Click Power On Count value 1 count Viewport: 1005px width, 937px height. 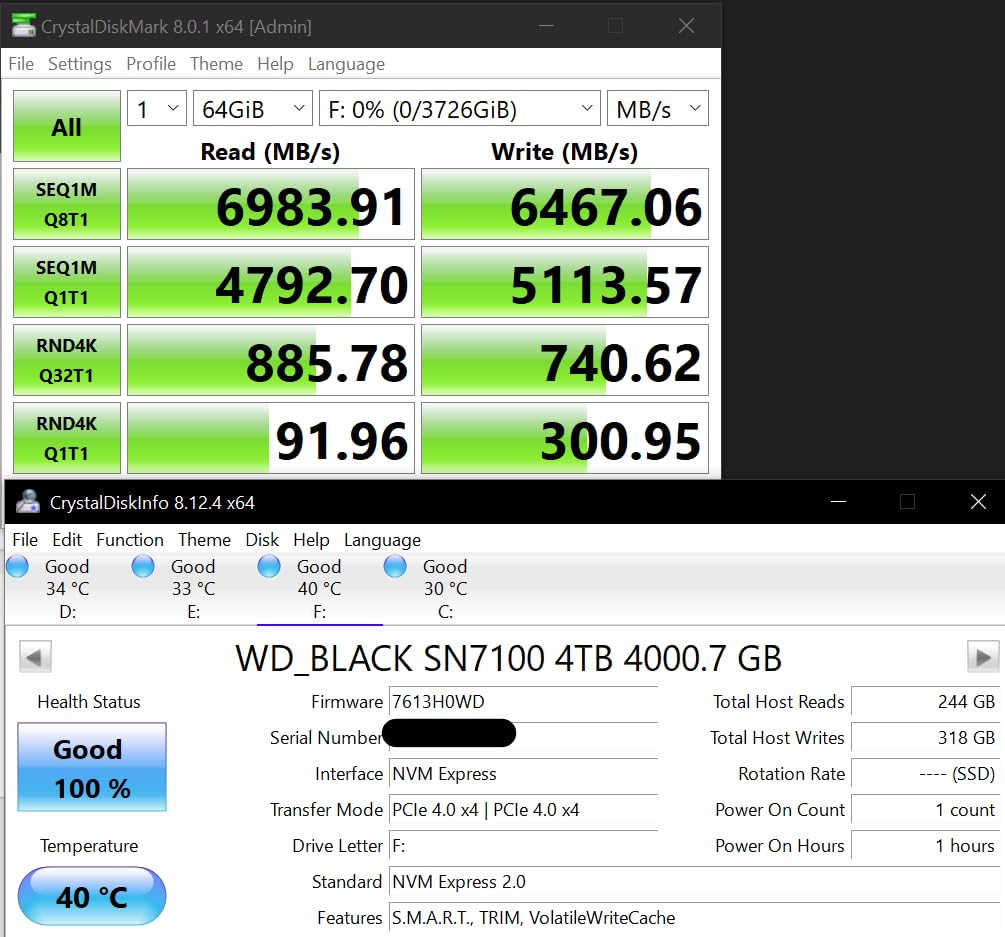point(925,809)
